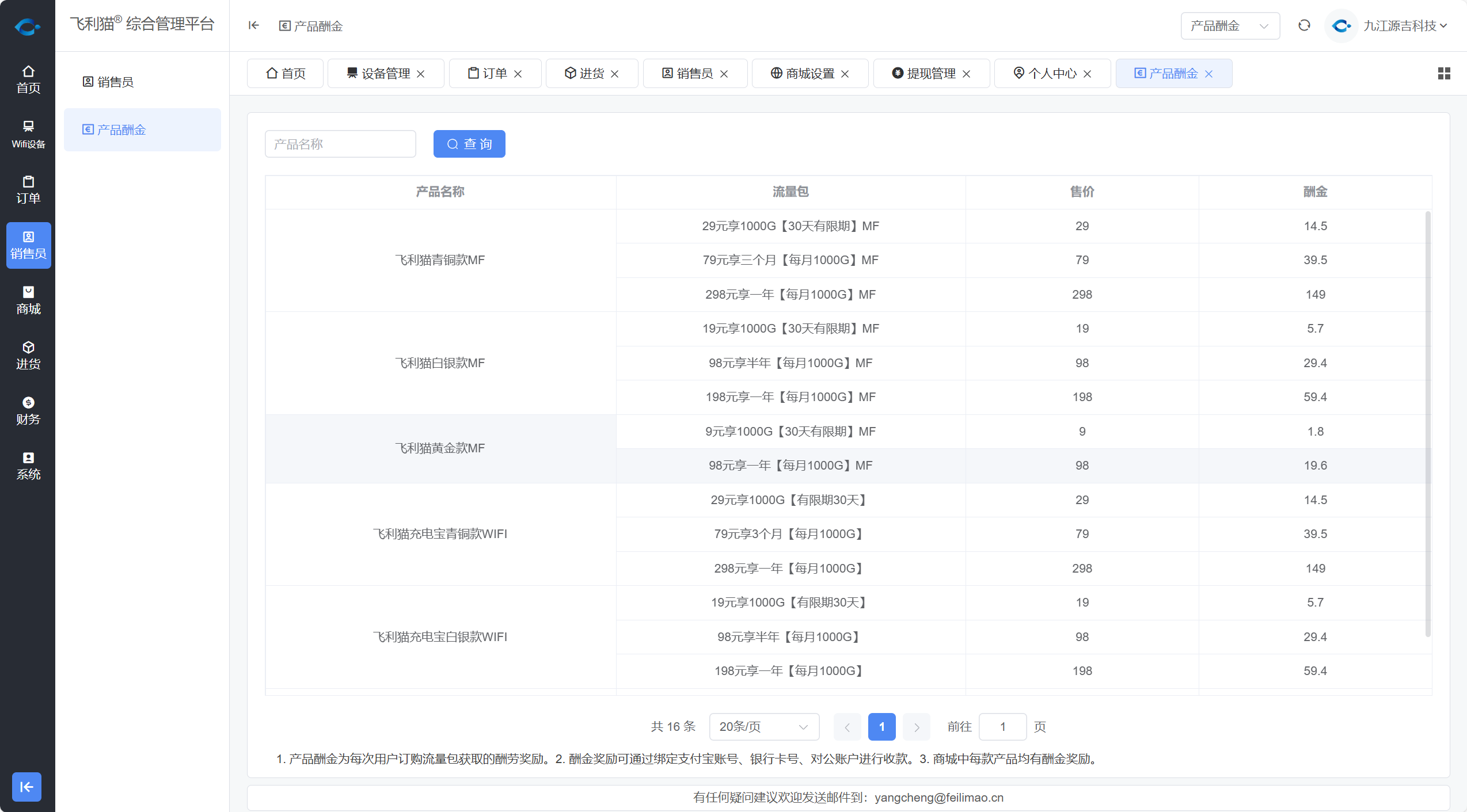1467x812 pixels.
Task: Open 商城 in the dark sidebar
Action: tap(28, 300)
